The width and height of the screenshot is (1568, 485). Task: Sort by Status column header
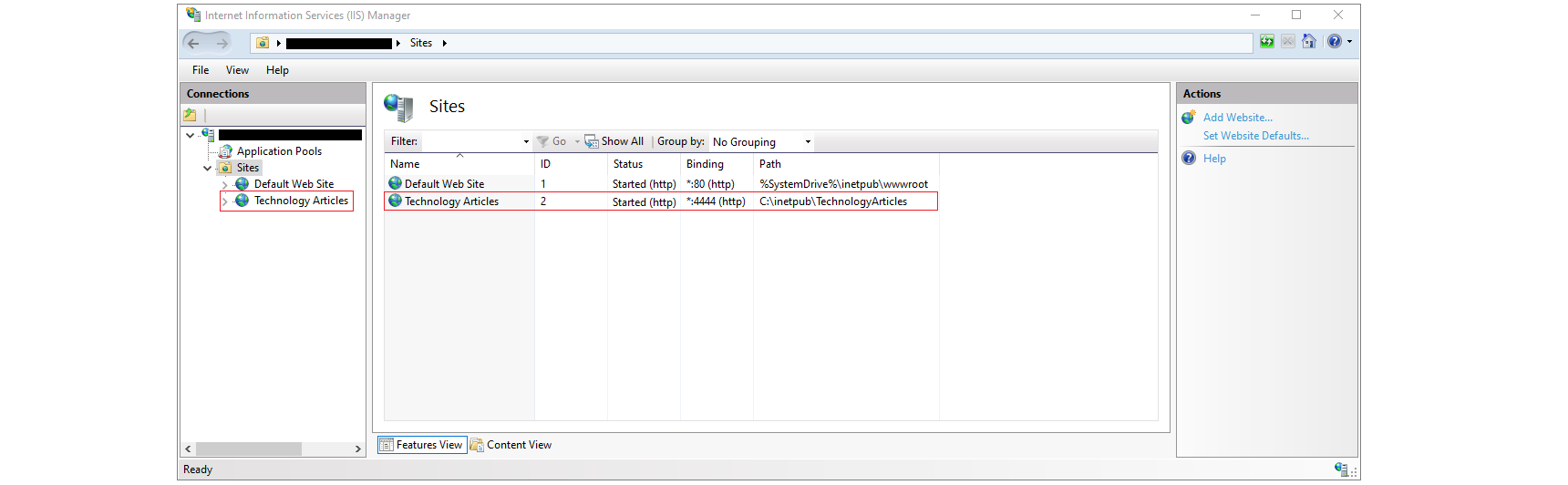coord(644,164)
